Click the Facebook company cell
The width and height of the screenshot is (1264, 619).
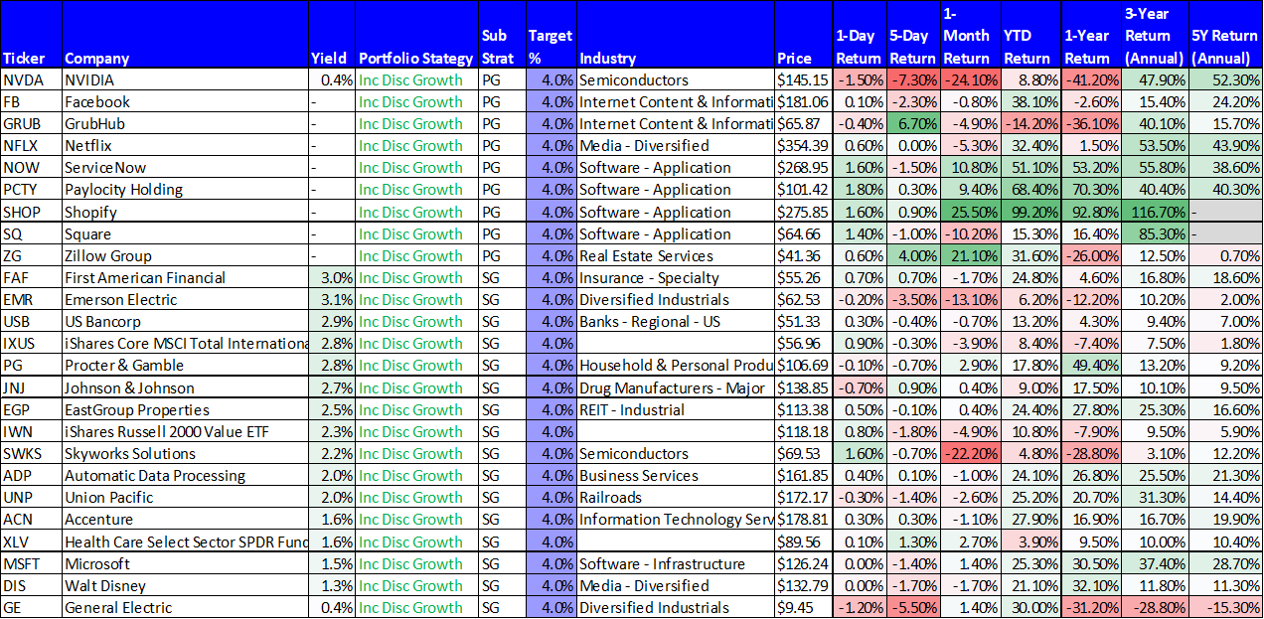coord(185,102)
